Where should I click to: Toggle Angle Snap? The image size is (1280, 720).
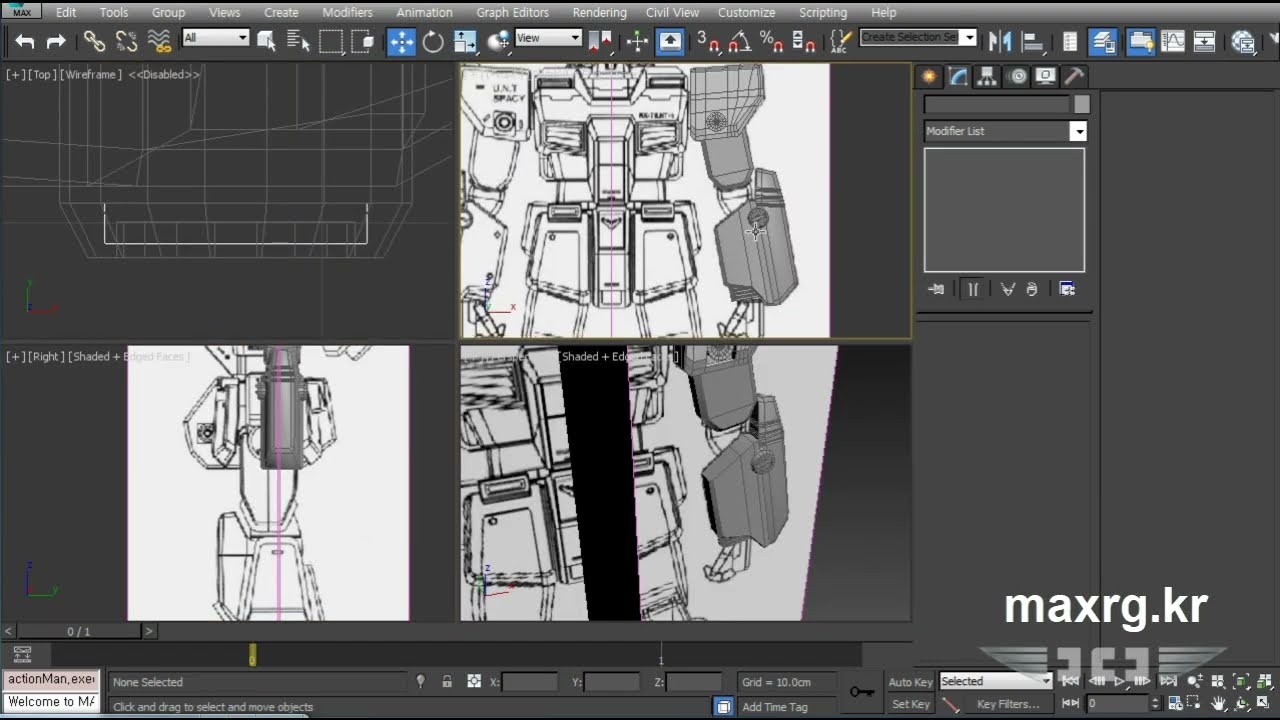tap(740, 41)
